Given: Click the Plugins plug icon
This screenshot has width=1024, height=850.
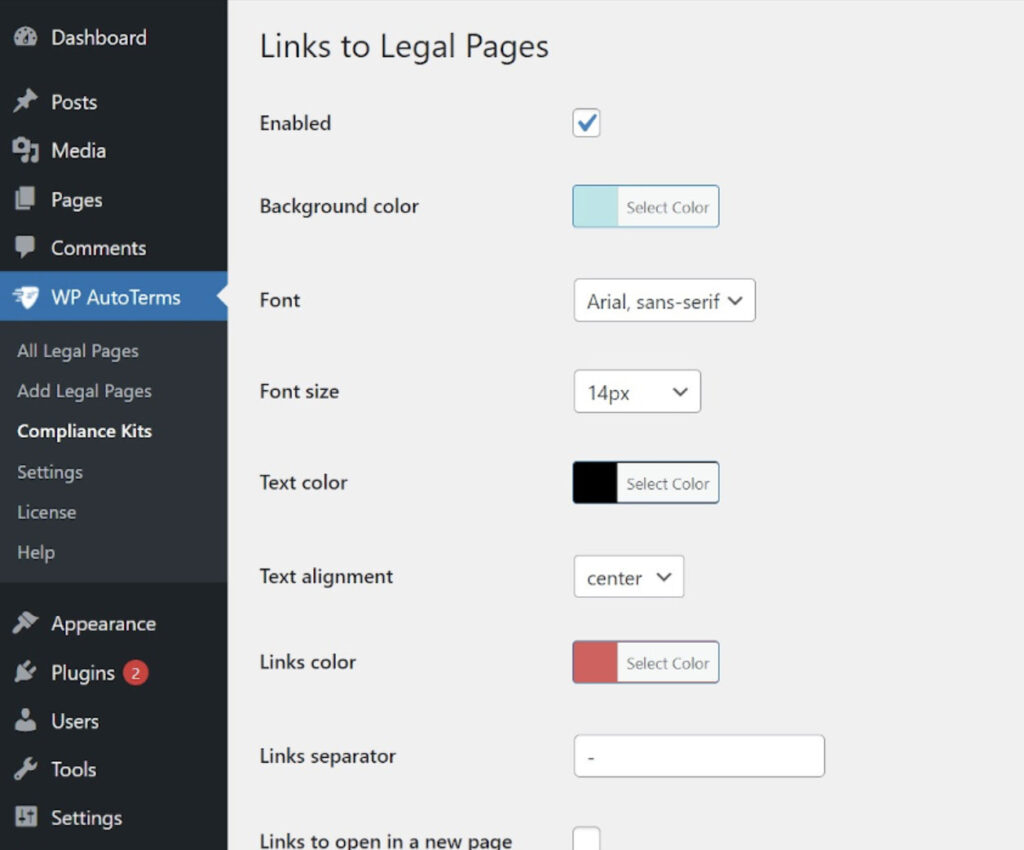Looking at the screenshot, I should [x=25, y=672].
